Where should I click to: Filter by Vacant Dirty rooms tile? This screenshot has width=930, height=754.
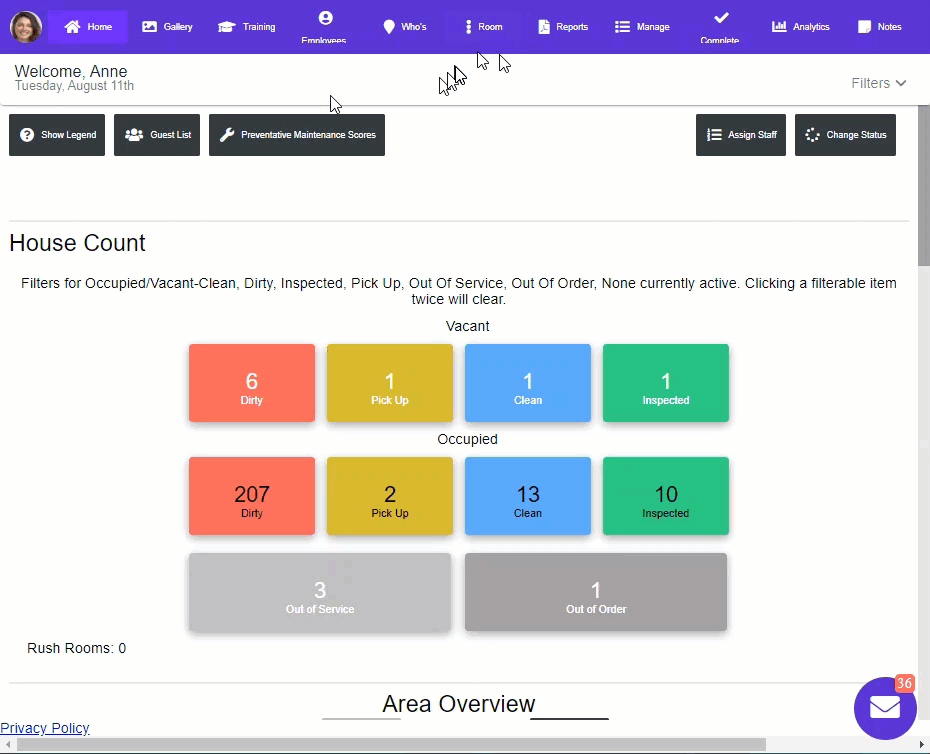(x=252, y=383)
